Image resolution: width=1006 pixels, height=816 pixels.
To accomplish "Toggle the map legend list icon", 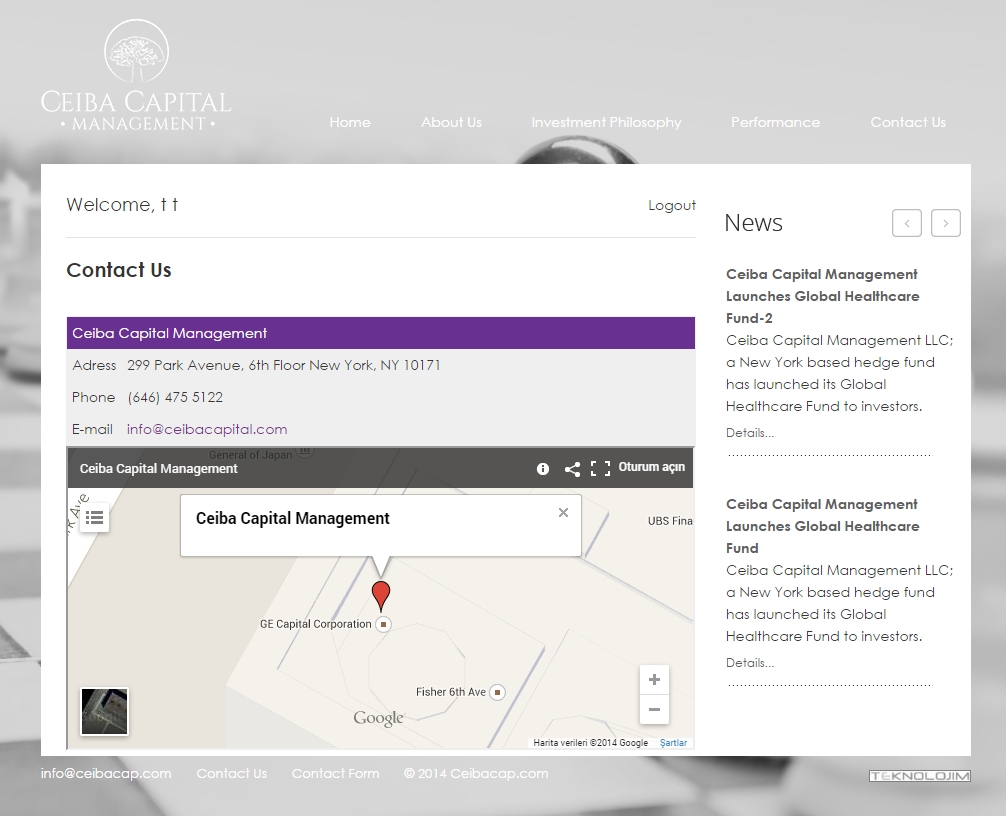I will pos(94,517).
